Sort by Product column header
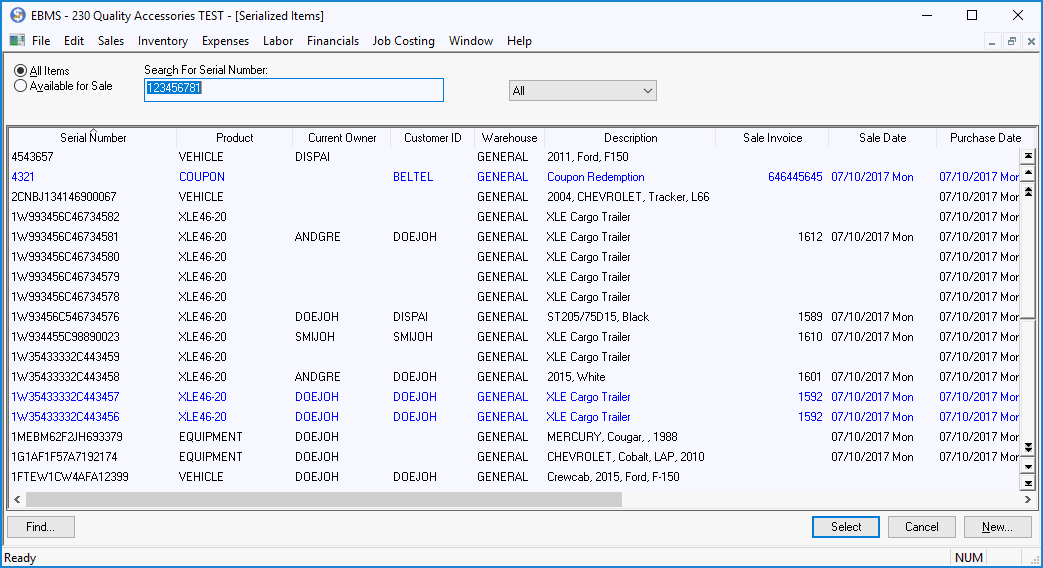 (234, 138)
